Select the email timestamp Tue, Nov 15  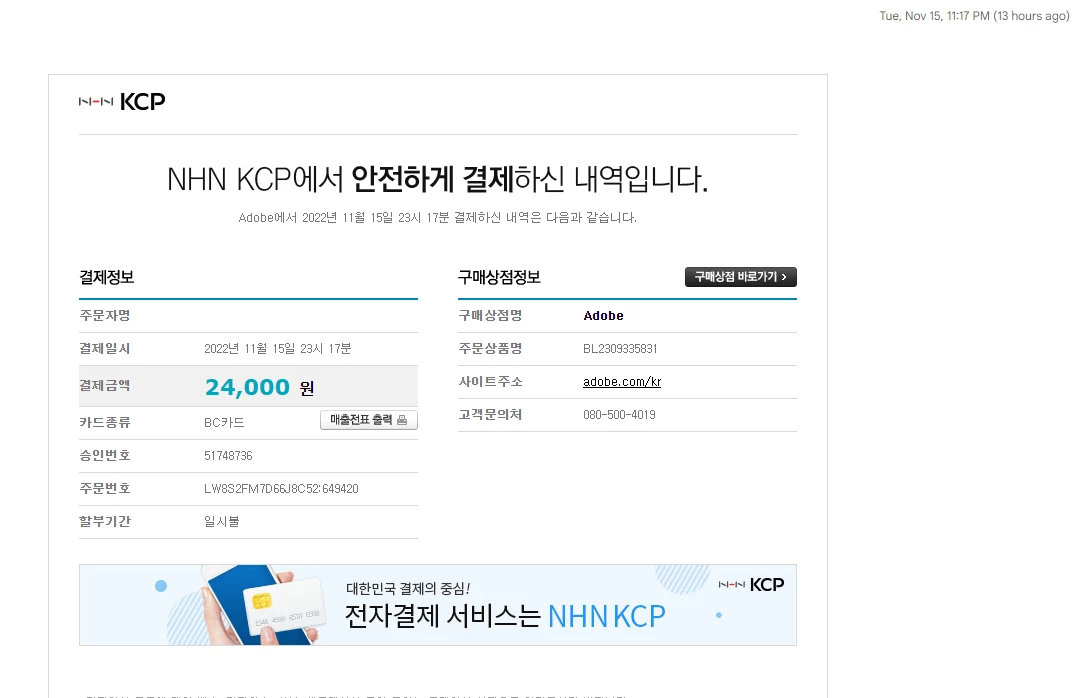(974, 16)
